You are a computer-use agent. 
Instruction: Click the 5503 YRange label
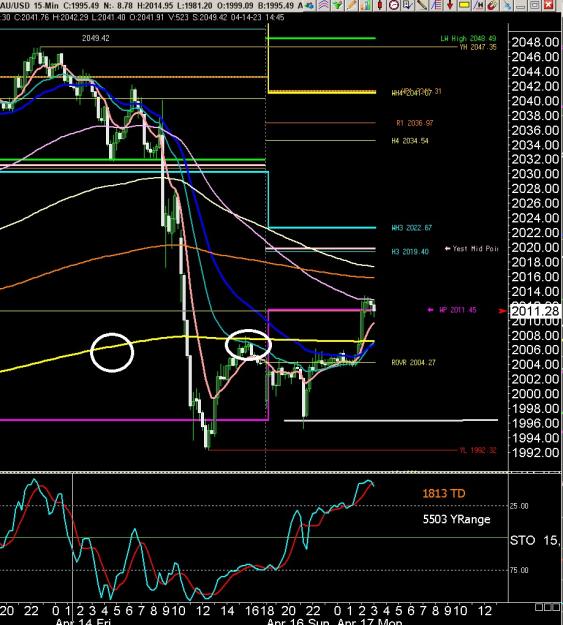[456, 519]
